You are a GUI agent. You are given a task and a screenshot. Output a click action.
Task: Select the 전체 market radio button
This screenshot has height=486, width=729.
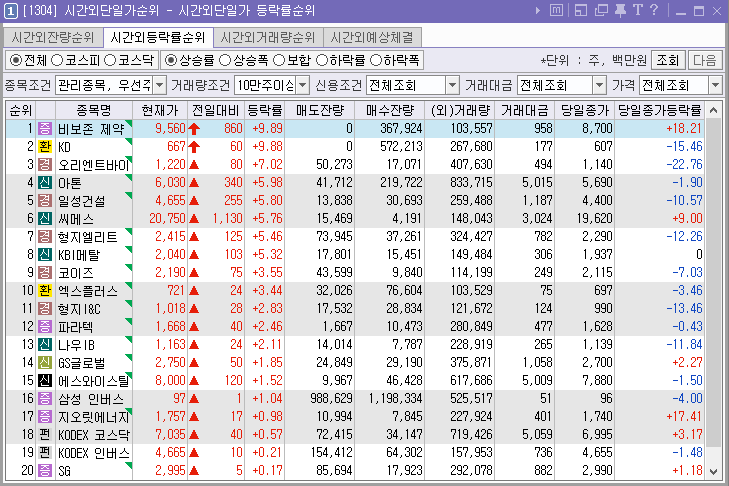pyautogui.click(x=16, y=60)
